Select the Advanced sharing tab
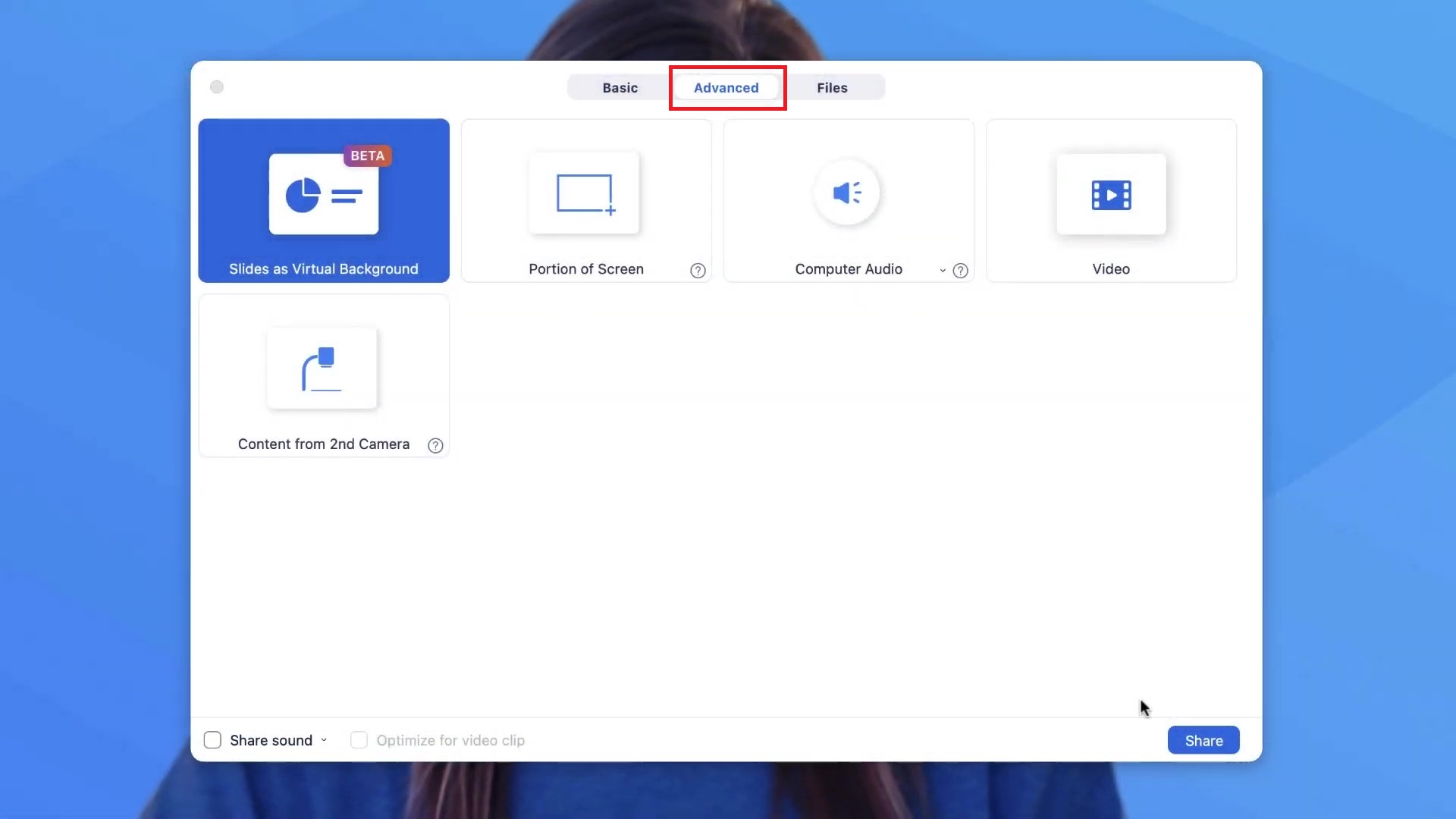 tap(727, 87)
